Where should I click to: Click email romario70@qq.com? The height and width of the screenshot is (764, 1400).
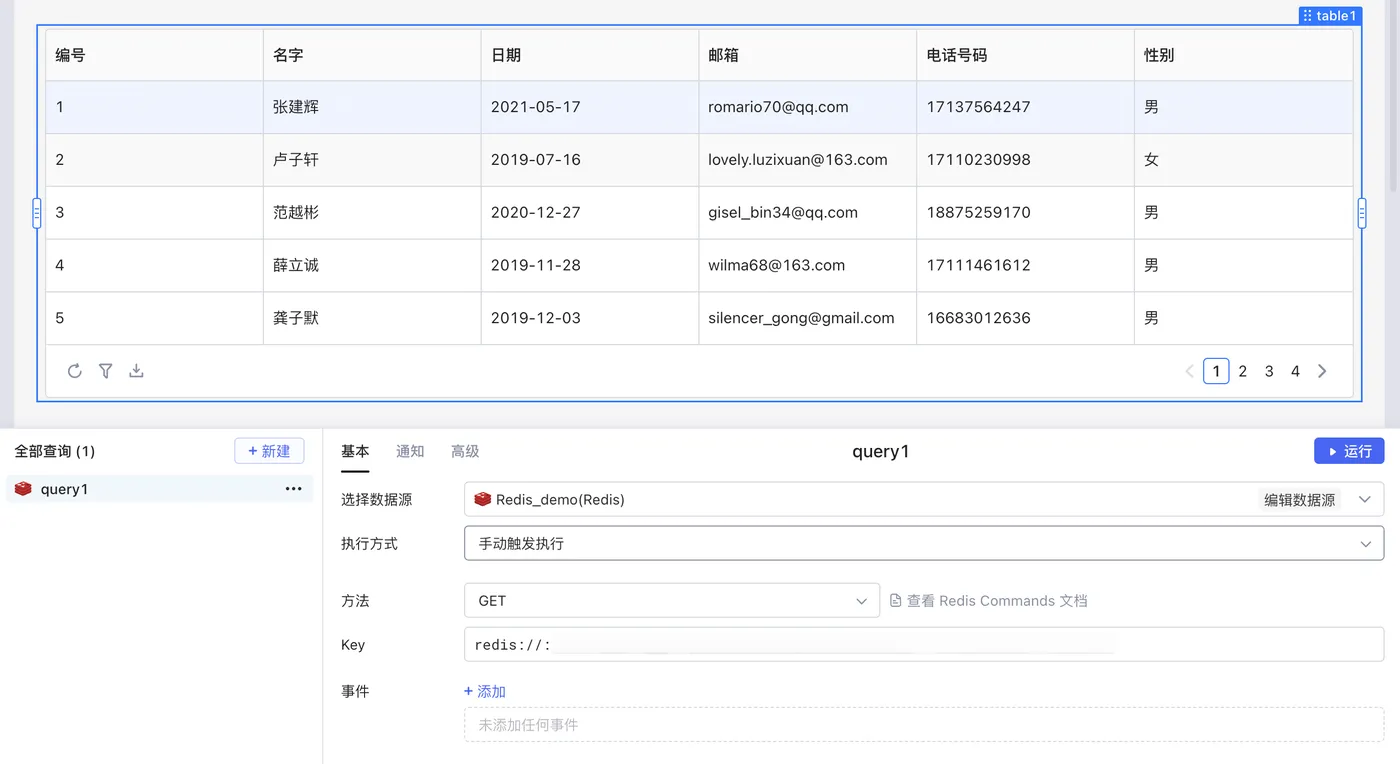click(778, 107)
